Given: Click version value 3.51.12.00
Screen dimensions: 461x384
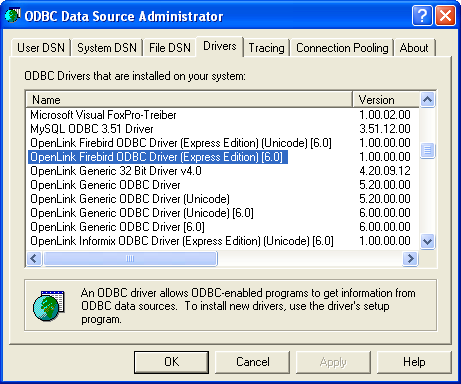Looking at the screenshot, I should [385, 129].
